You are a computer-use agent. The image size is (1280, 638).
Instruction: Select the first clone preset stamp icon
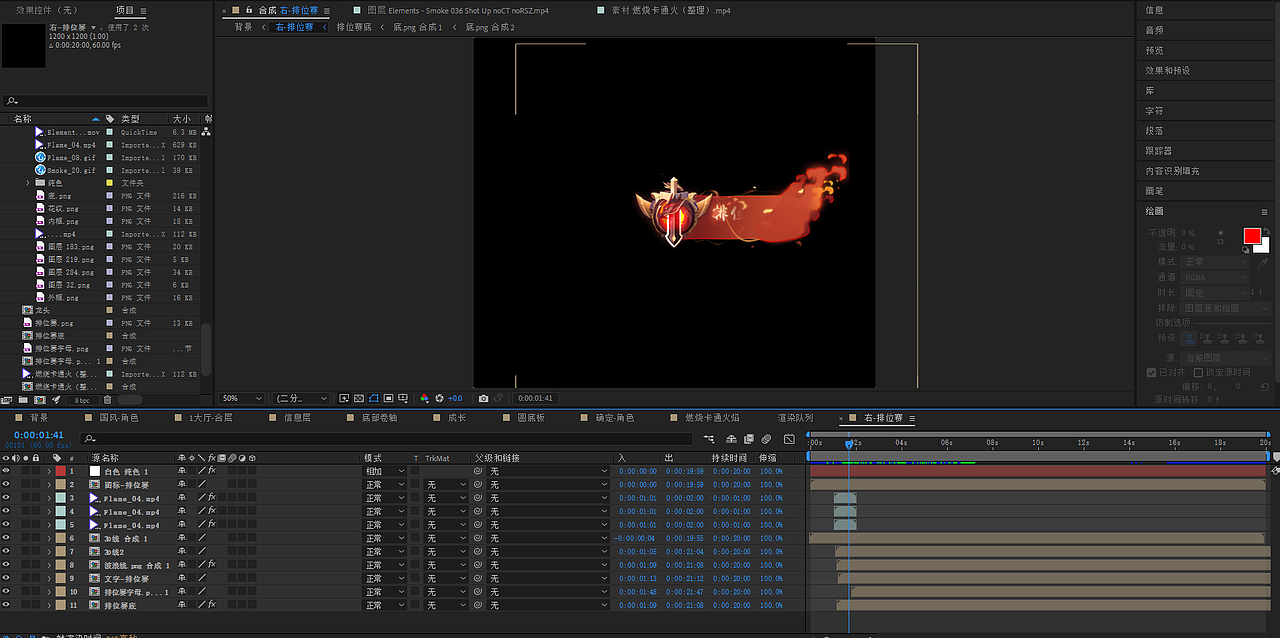click(x=1189, y=338)
